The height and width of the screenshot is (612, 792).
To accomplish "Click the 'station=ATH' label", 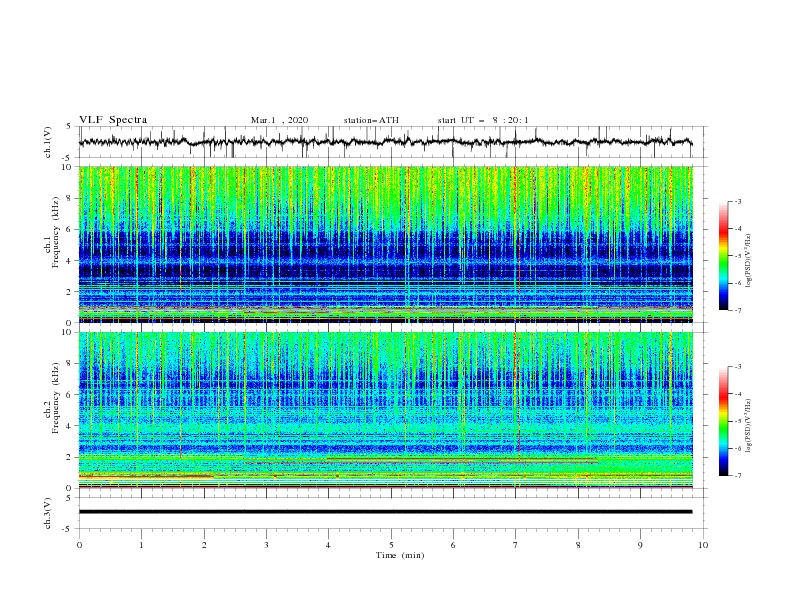I will [371, 120].
